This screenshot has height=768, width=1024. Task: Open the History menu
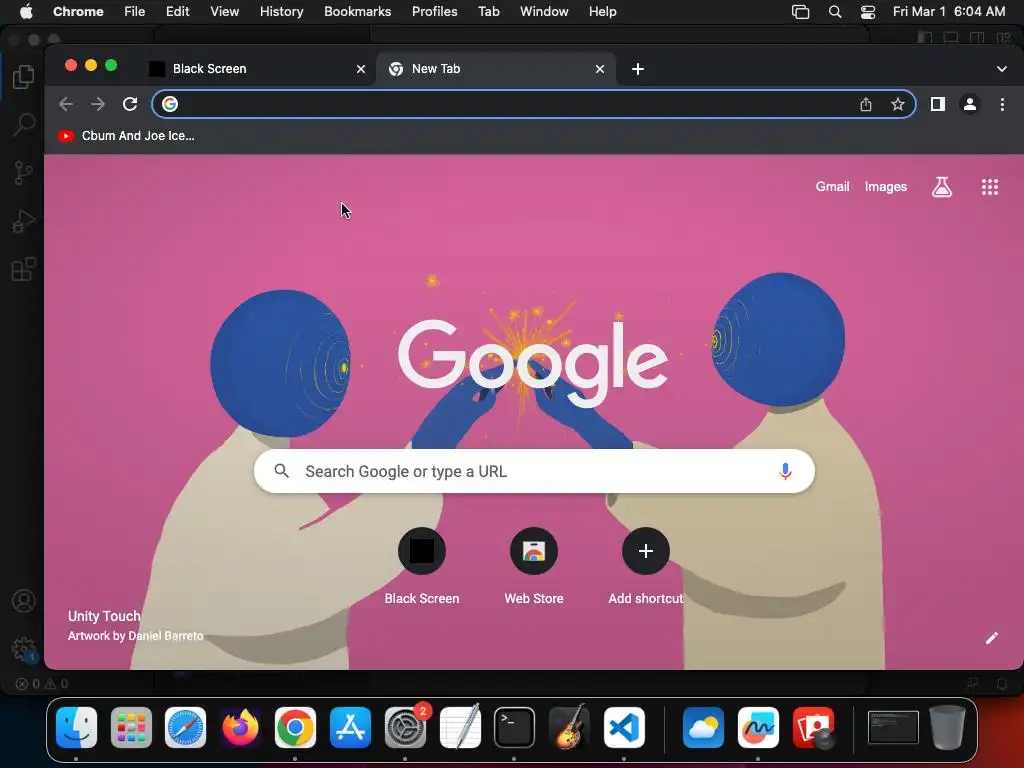281,12
